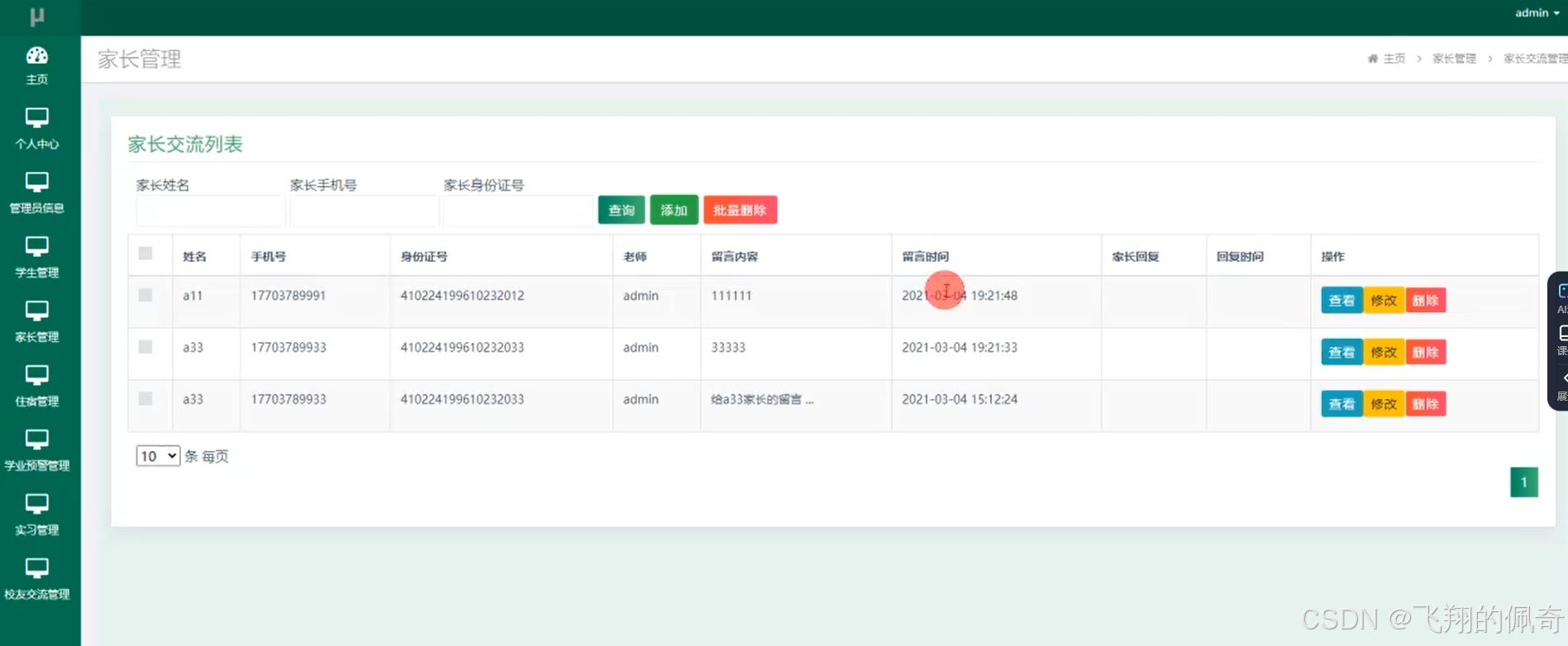The width and height of the screenshot is (1568, 646).
Task: Click the name cell a11
Action: pos(193,296)
